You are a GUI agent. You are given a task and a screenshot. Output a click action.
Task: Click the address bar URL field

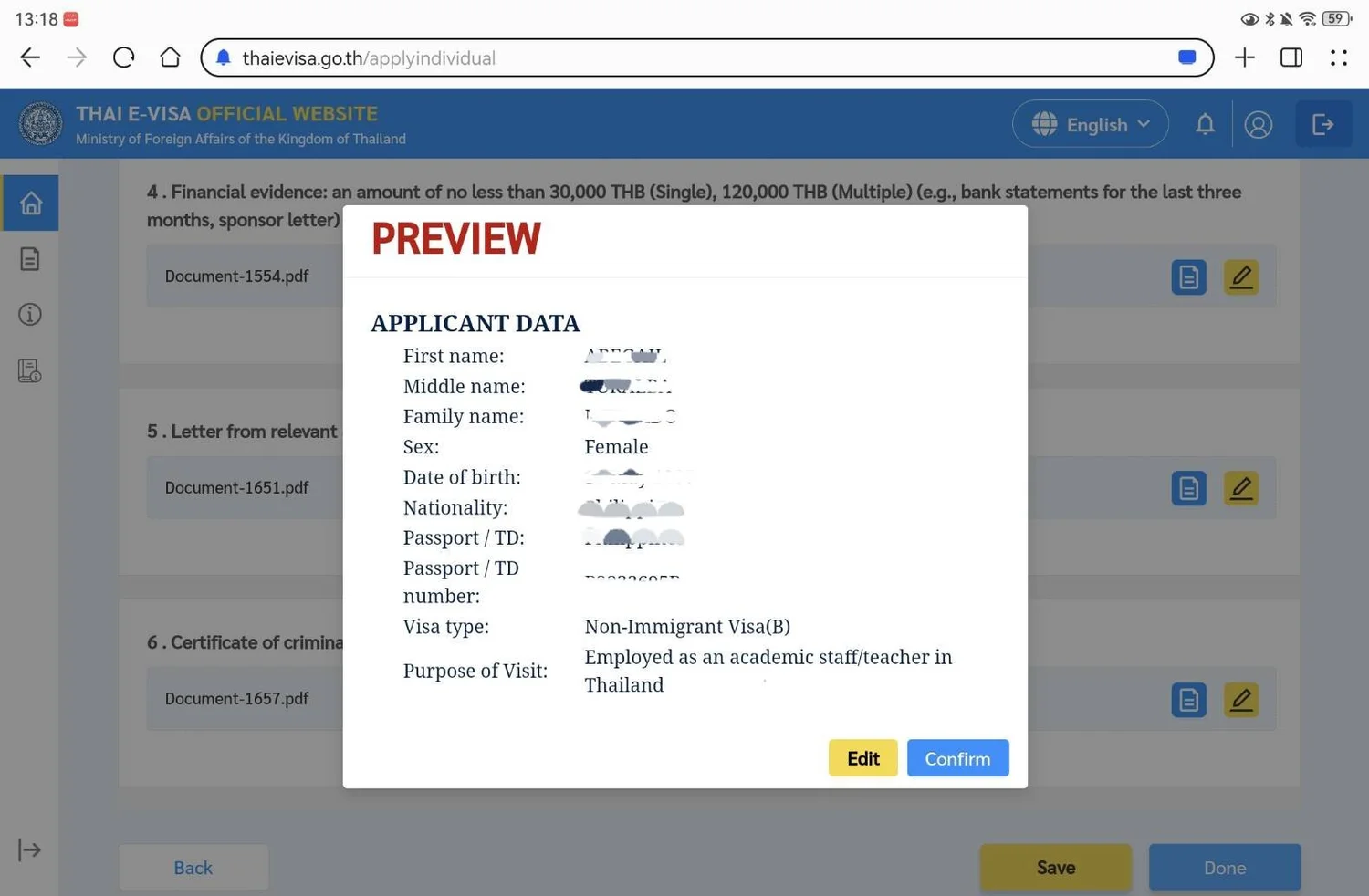(707, 57)
